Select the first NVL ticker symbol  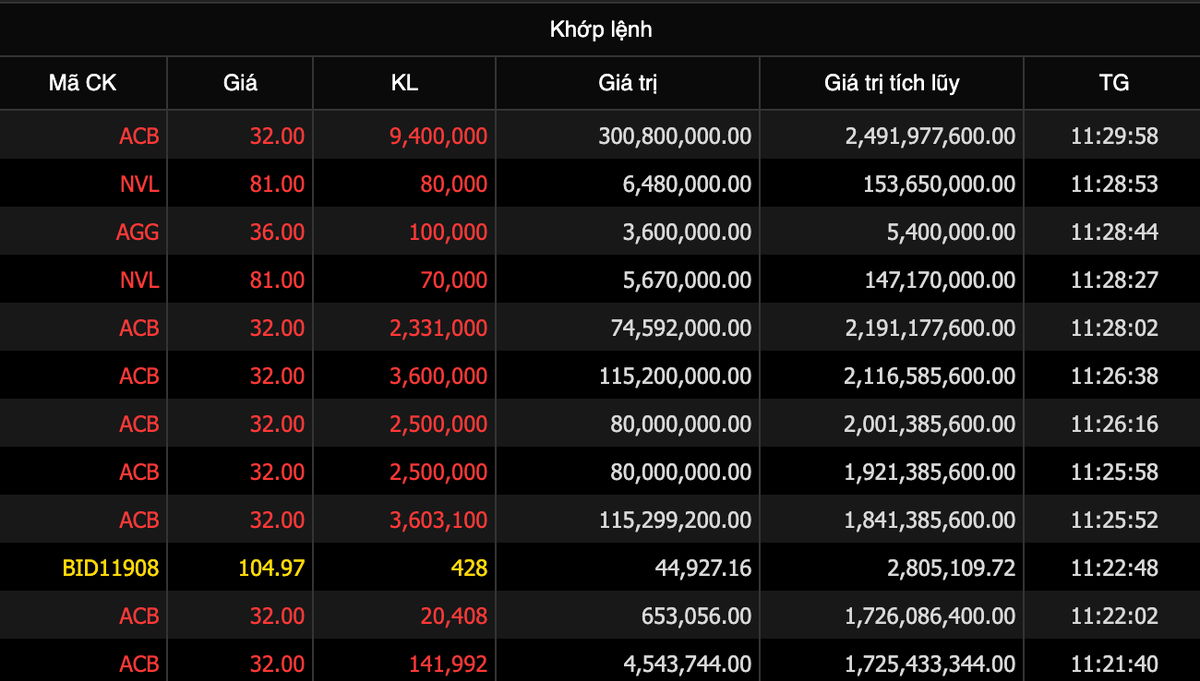pyautogui.click(x=141, y=183)
